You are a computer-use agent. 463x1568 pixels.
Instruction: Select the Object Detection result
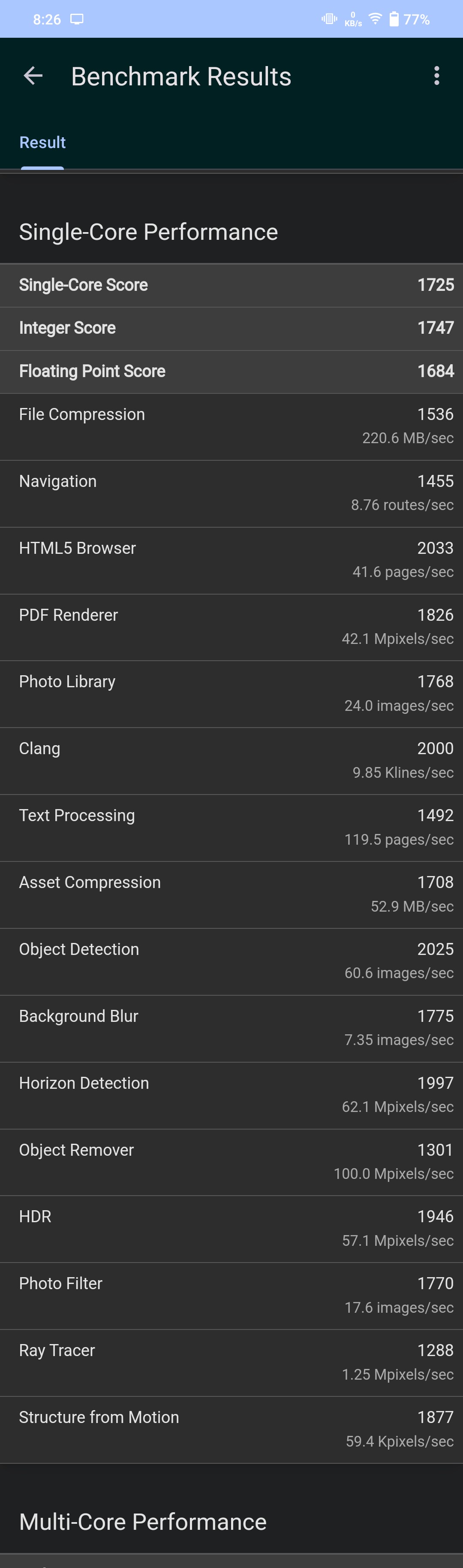[231, 961]
